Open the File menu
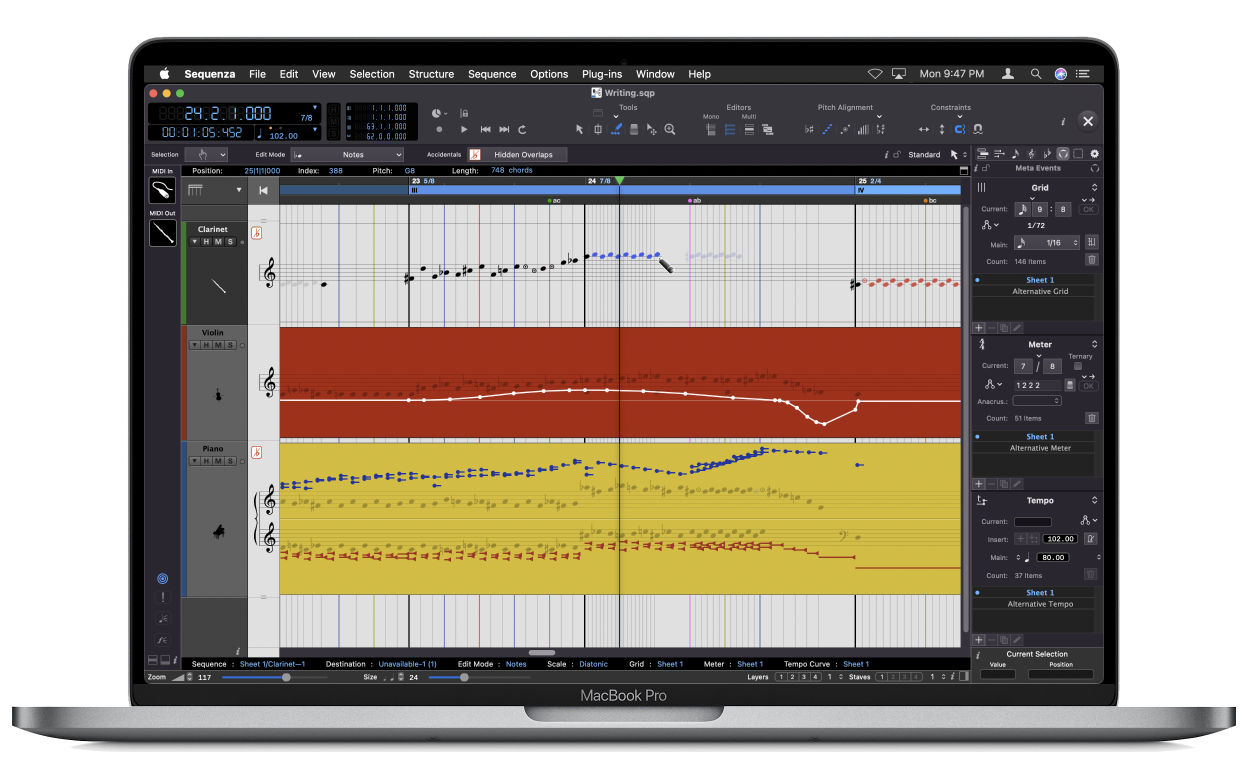 point(257,74)
